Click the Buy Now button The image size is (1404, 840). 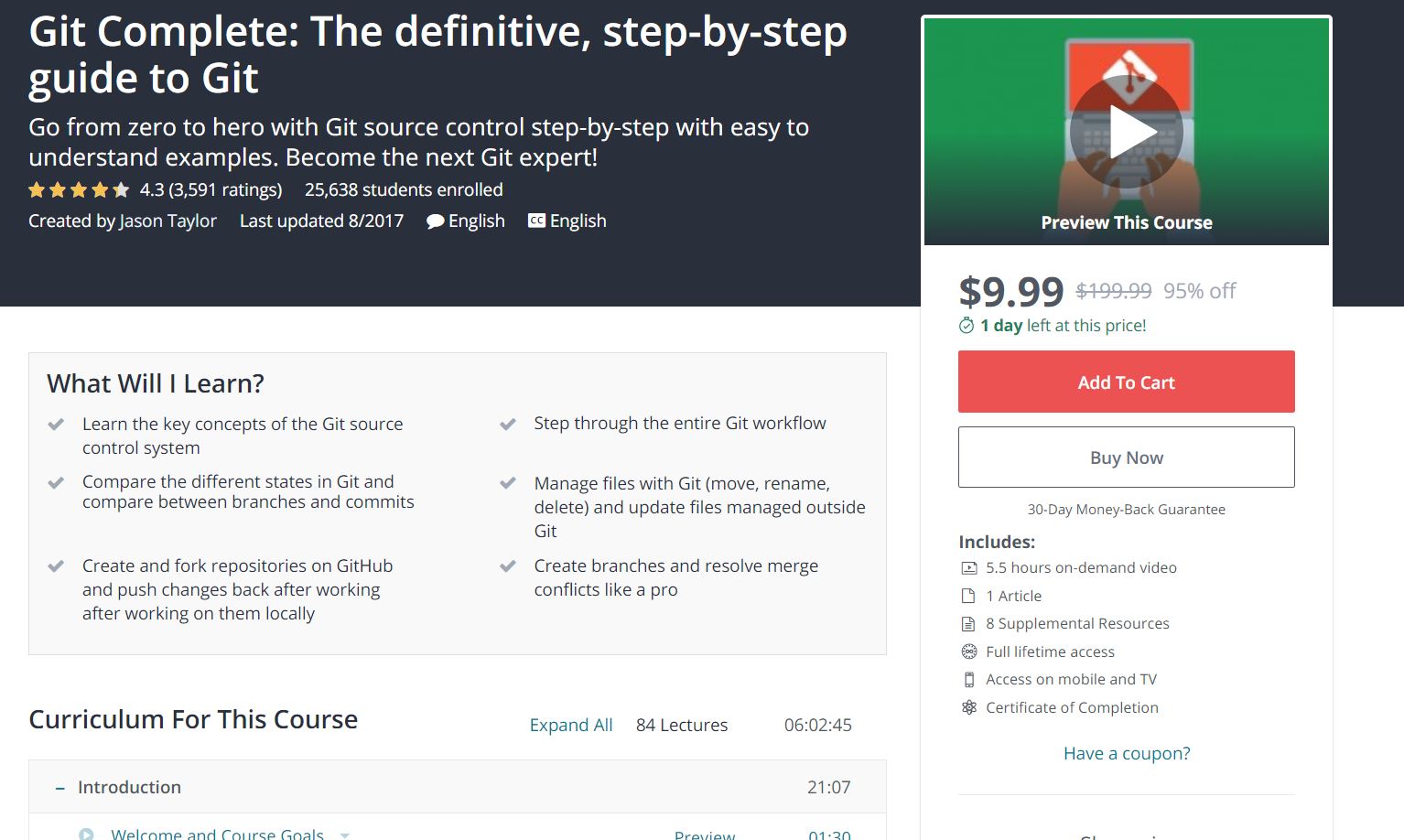click(1126, 458)
